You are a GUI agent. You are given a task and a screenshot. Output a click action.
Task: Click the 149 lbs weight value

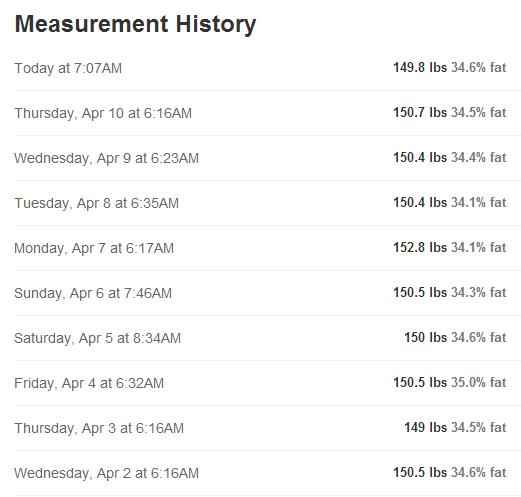426,427
